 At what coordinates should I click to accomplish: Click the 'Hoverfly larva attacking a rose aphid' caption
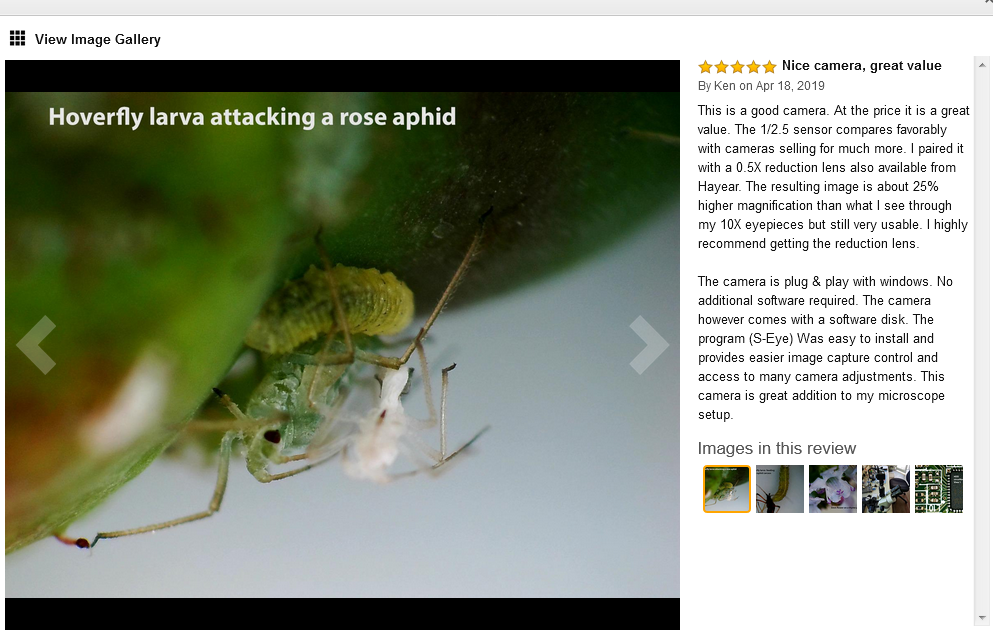point(252,118)
